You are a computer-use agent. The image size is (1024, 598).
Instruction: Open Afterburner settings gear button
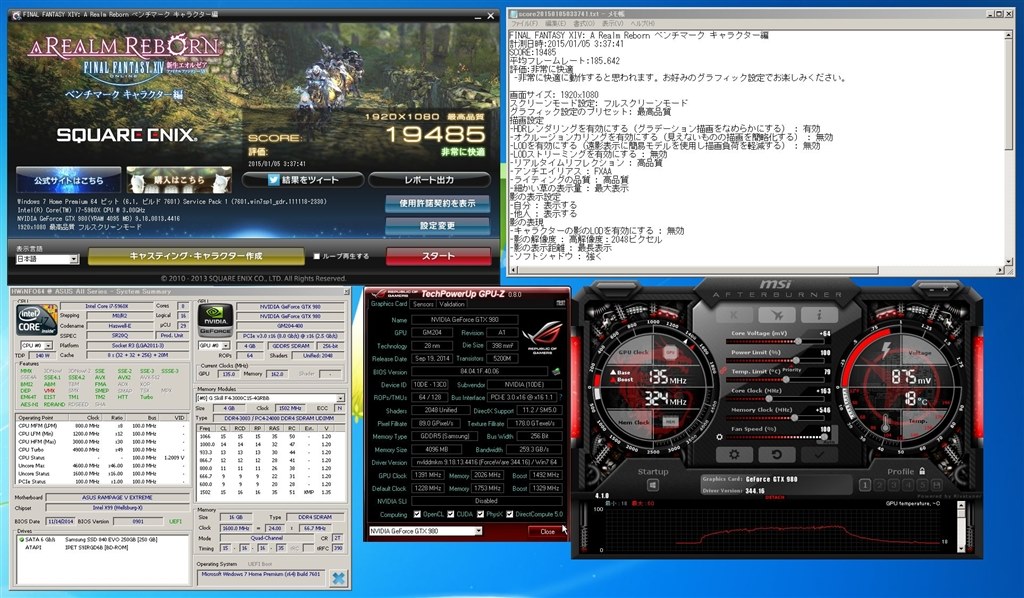pyautogui.click(x=735, y=454)
